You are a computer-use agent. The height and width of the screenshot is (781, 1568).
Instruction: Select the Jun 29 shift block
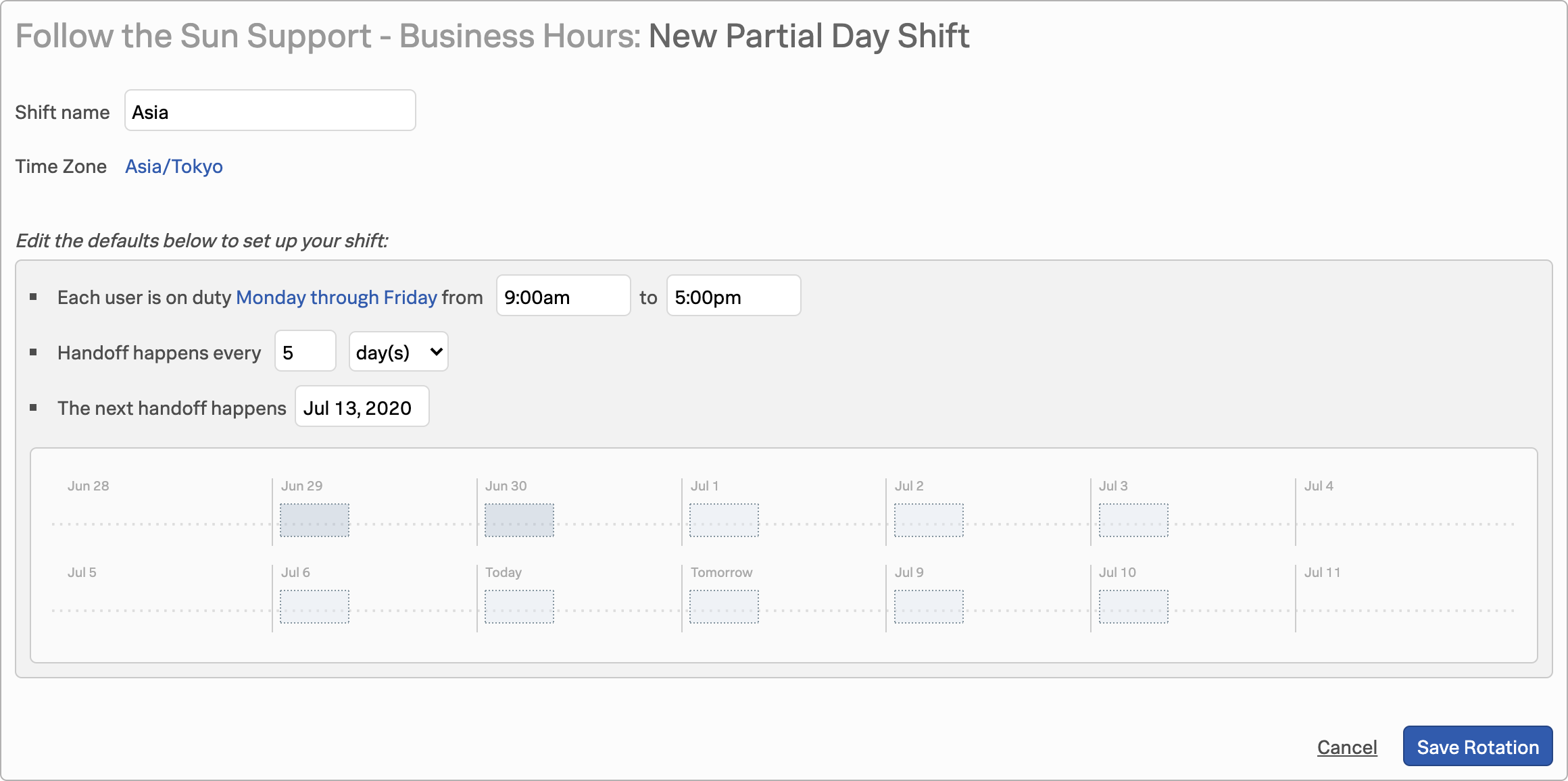coord(314,520)
